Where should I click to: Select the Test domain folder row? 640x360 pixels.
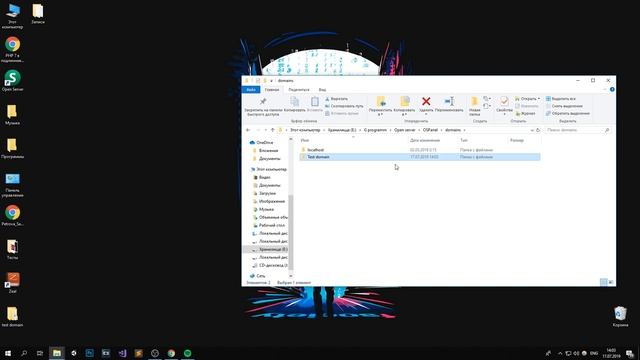click(420, 157)
